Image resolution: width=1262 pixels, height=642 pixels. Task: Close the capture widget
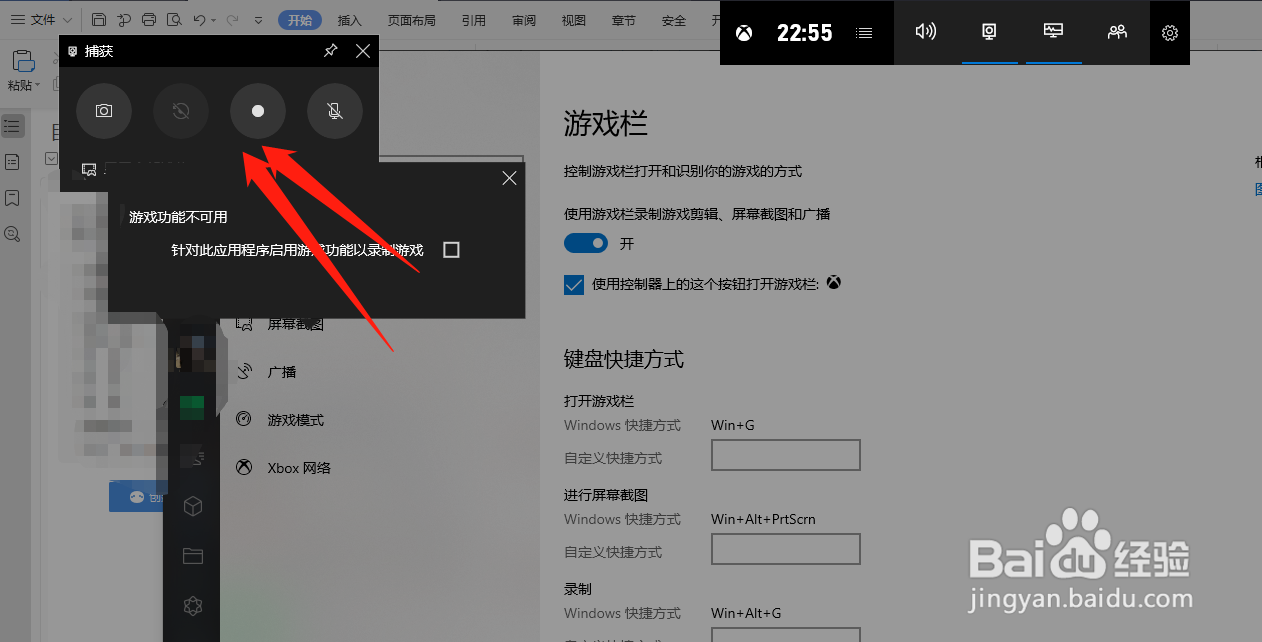coord(363,51)
